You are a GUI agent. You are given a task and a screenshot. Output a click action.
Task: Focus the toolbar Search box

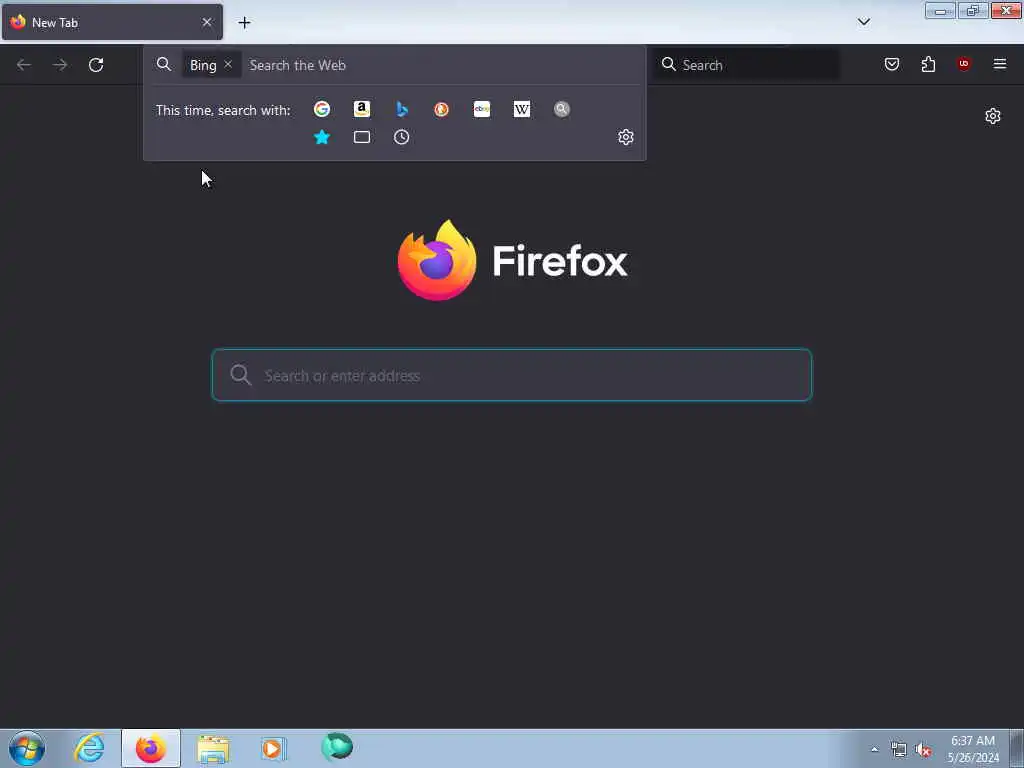point(746,65)
